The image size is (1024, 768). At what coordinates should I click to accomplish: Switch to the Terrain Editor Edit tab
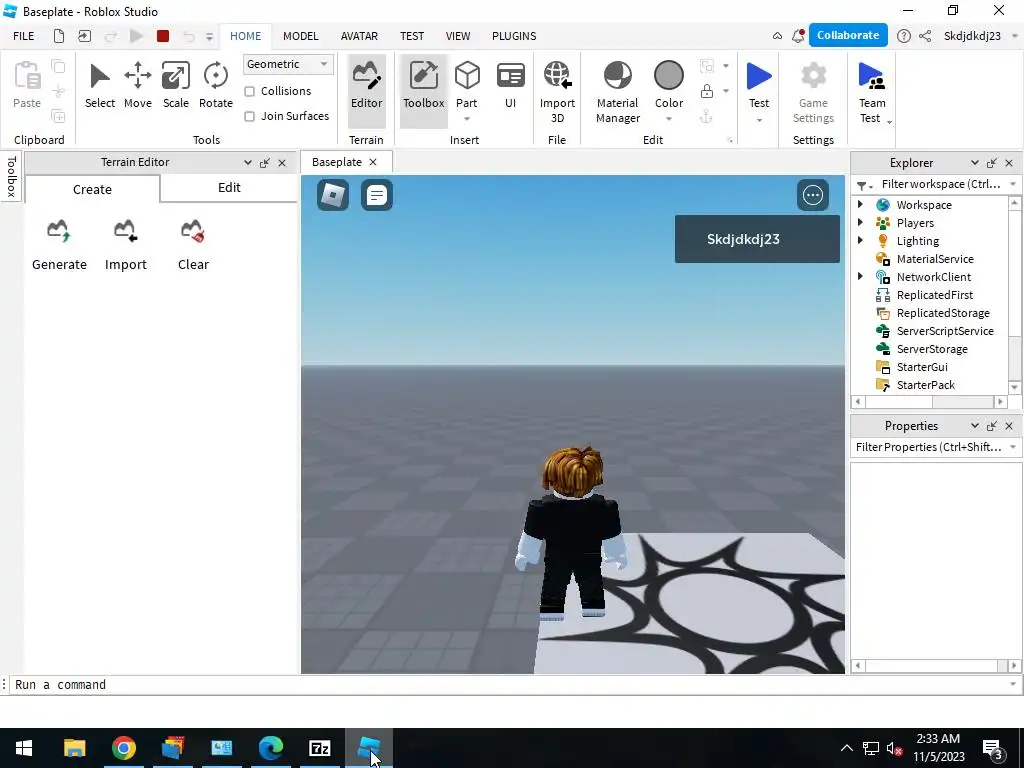tap(229, 188)
